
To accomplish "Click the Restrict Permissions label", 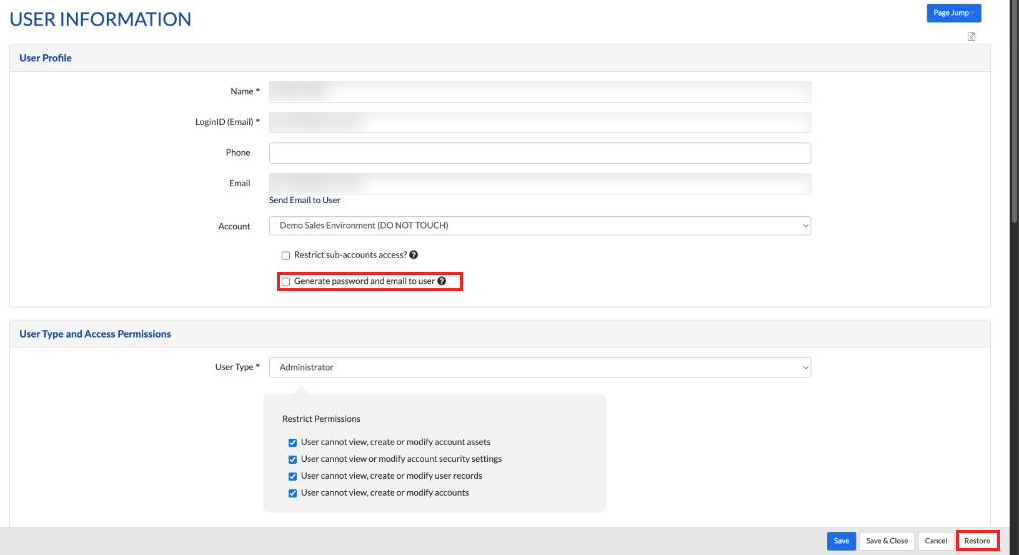I will pos(321,419).
